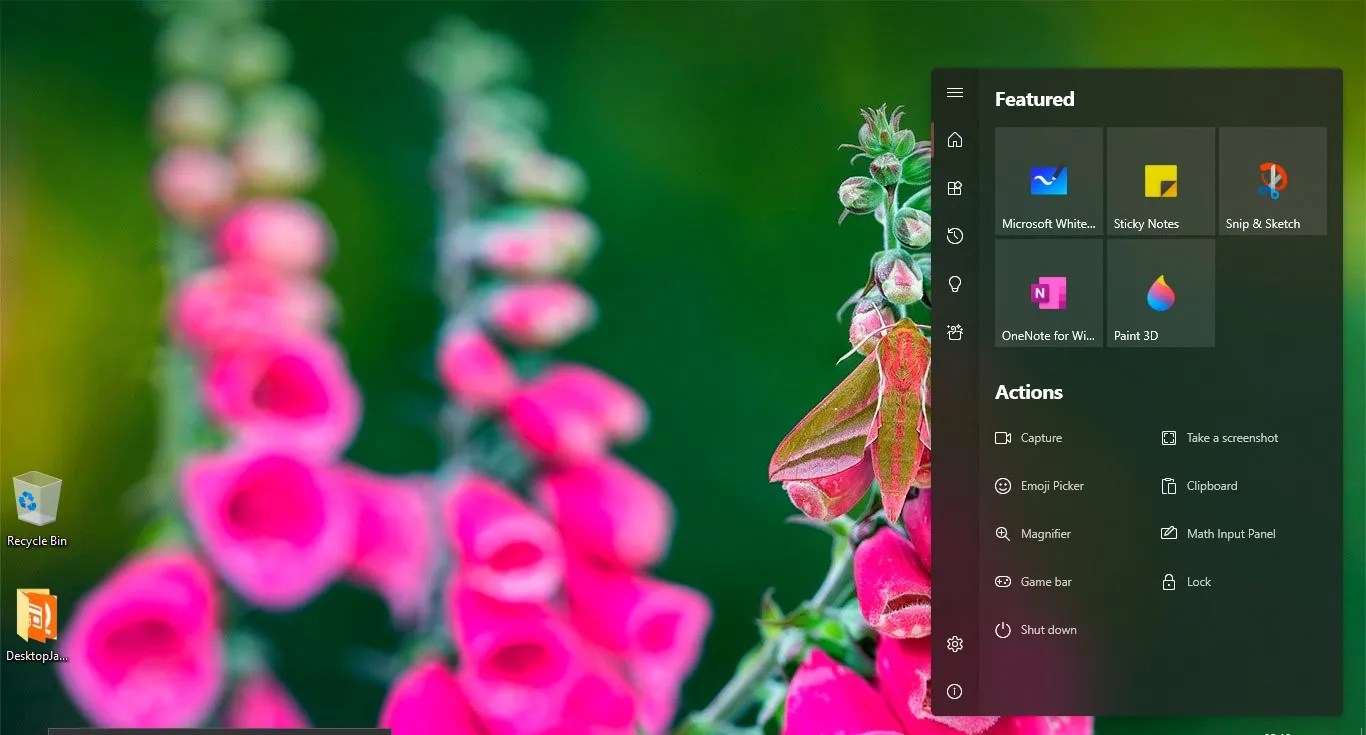Open the Math Input Panel
The image size is (1366, 735).
pyautogui.click(x=1220, y=533)
